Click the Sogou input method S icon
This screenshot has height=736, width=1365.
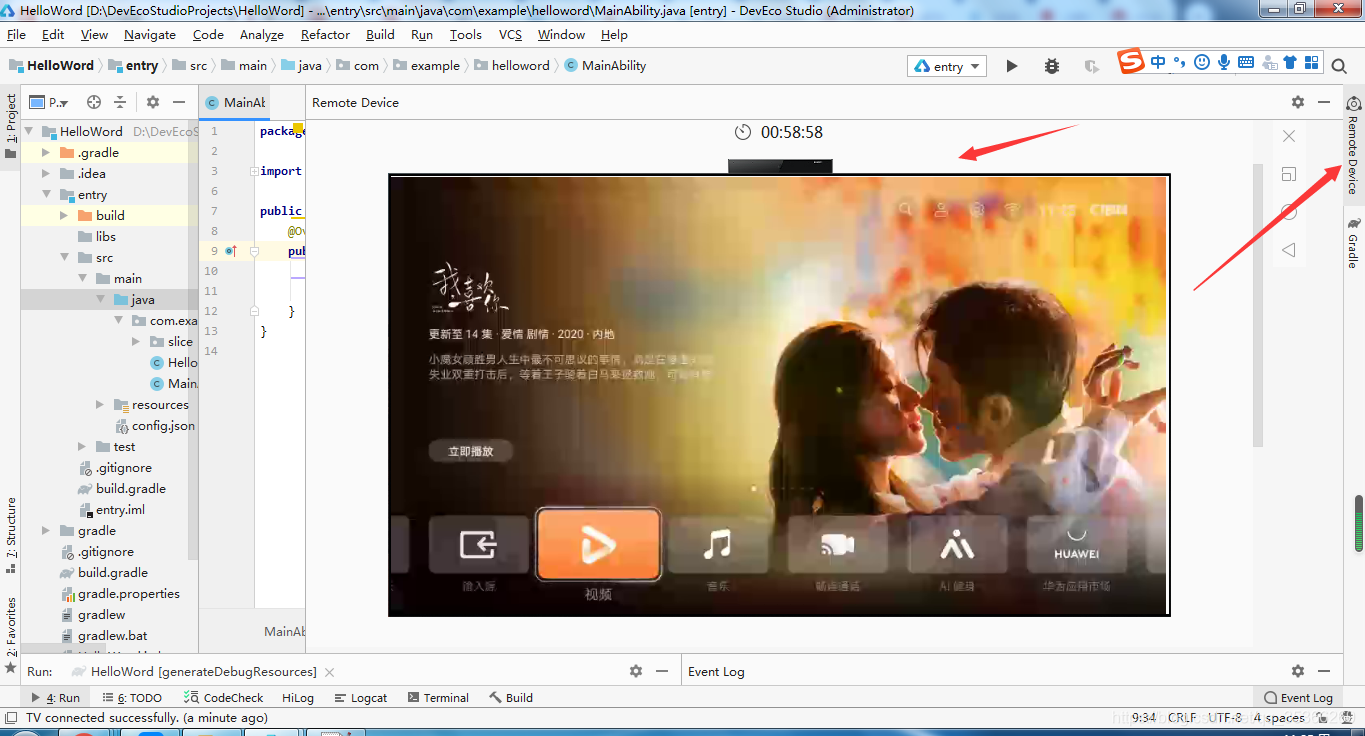pyautogui.click(x=1130, y=62)
